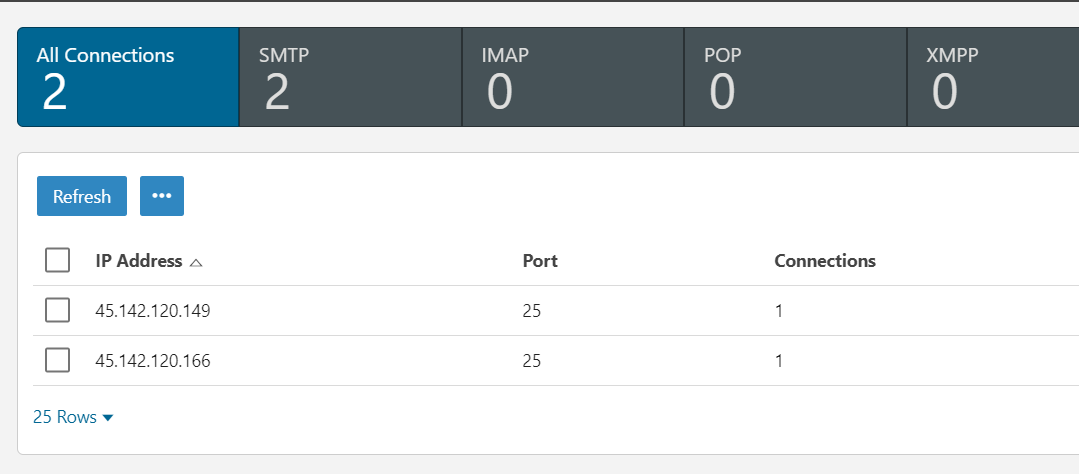
Task: Select the checkbox for 45.142.120.166
Action: tap(58, 361)
